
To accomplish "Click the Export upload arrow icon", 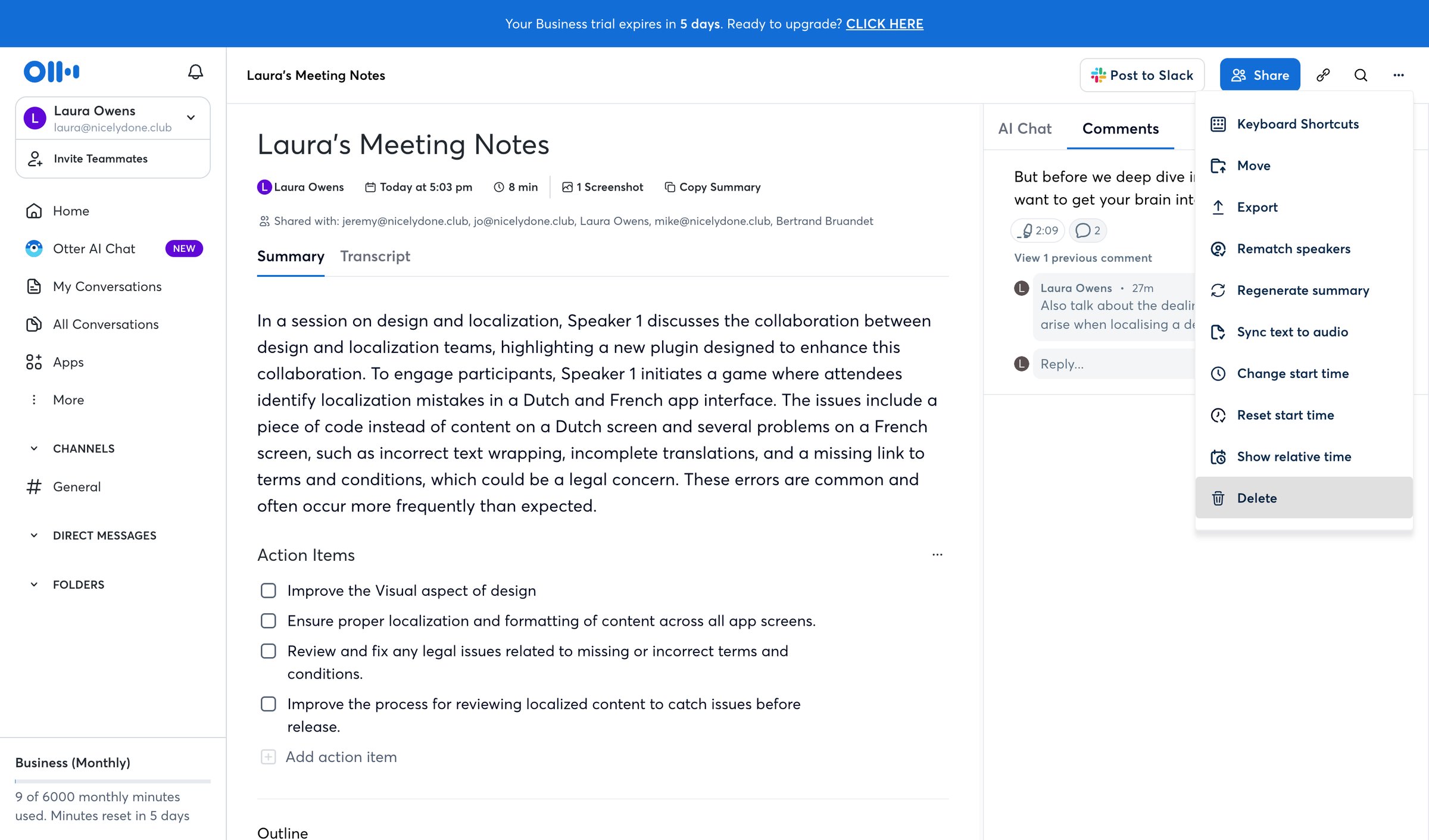I will point(1218,207).
